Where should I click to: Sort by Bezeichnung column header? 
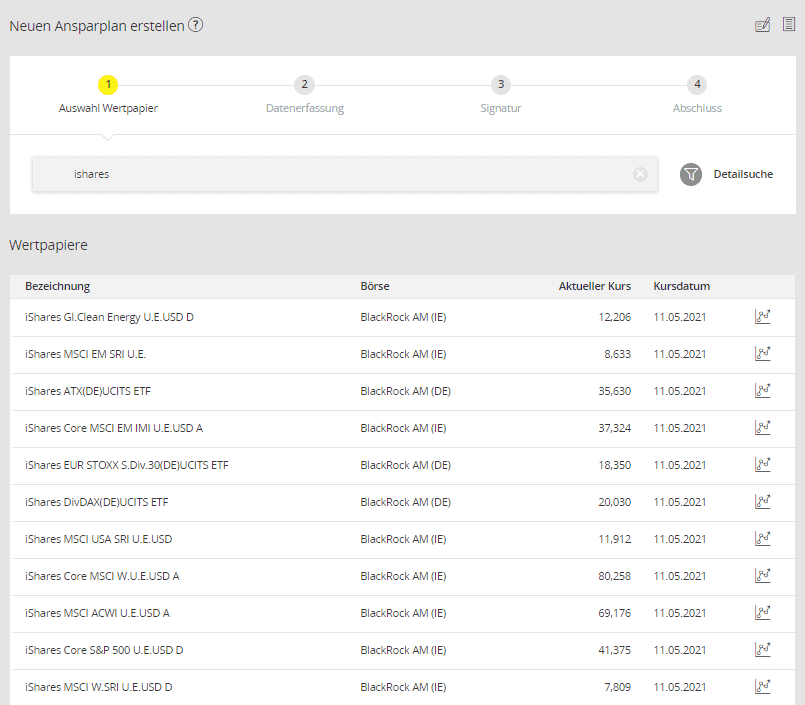point(57,286)
